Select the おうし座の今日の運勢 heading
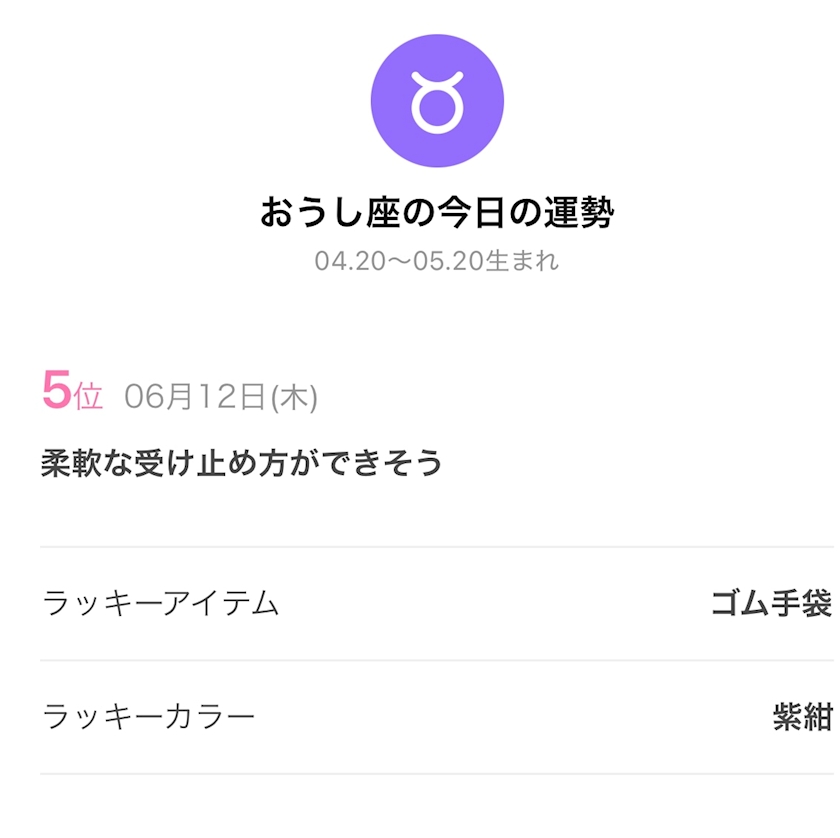The width and height of the screenshot is (840, 838). click(x=437, y=213)
